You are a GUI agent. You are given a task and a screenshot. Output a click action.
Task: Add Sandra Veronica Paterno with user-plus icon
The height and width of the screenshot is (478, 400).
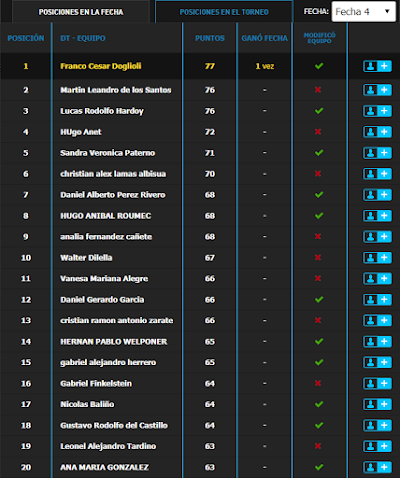pyautogui.click(x=377, y=153)
